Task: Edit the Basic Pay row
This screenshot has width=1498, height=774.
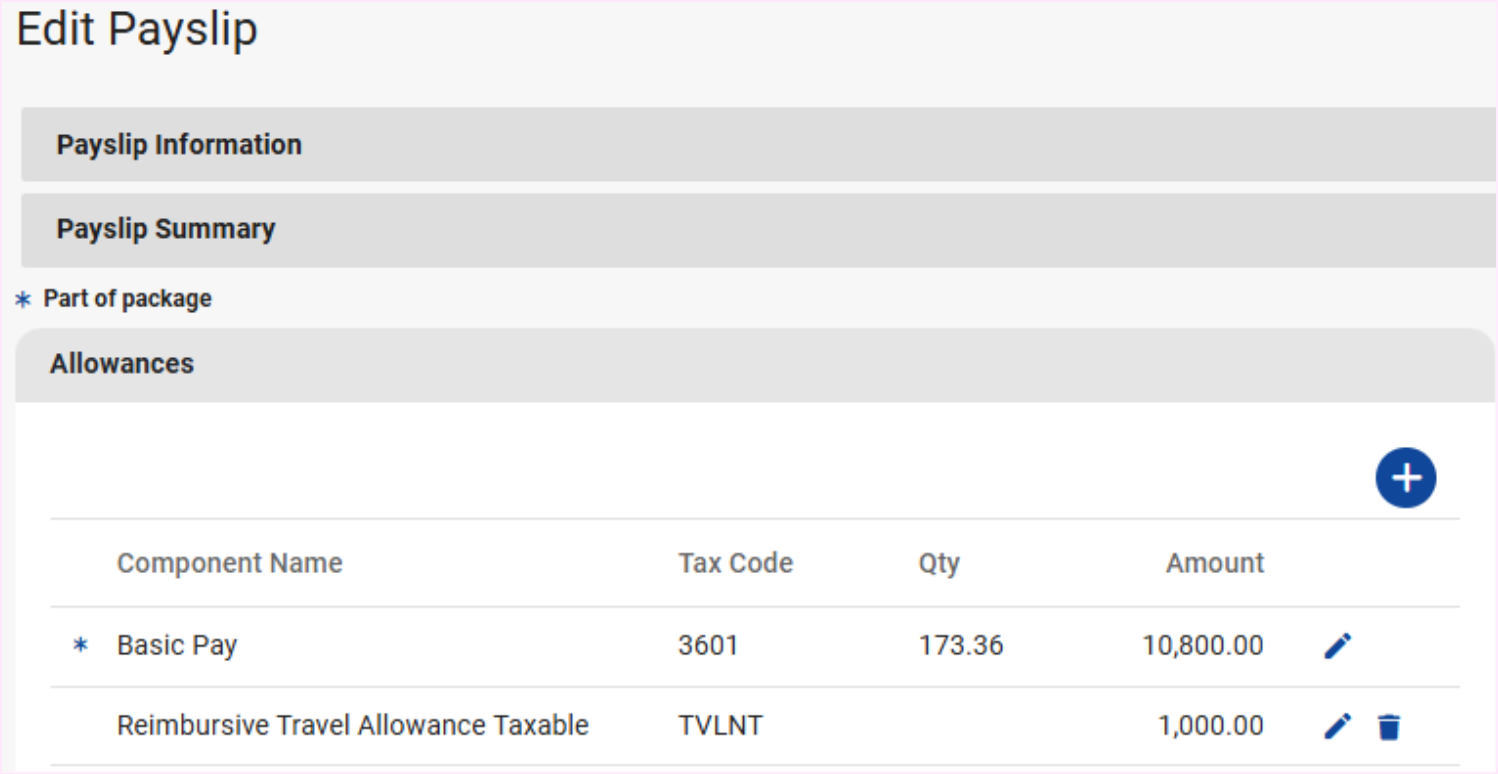Action: [1337, 646]
